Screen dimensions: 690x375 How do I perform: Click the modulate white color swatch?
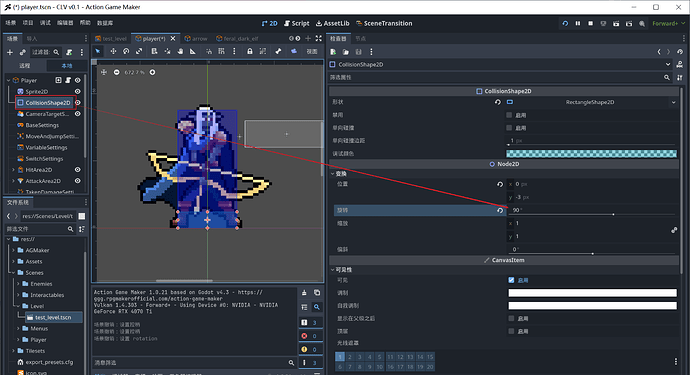point(592,293)
